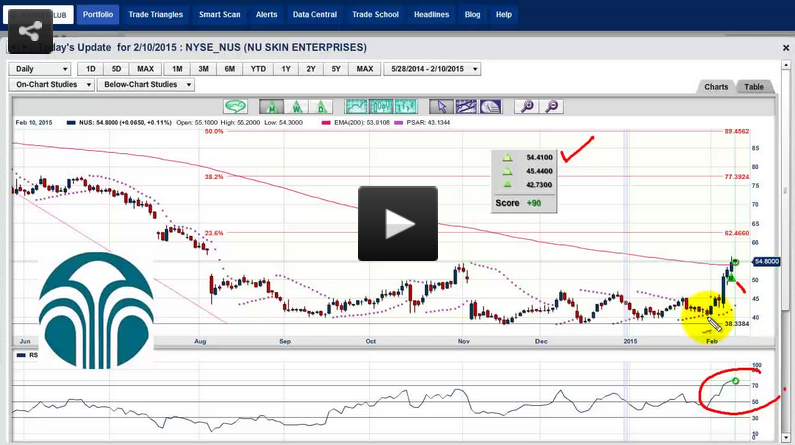Choose the trend line drawing tool
Viewport: 795px width, 445px height.
[465, 106]
